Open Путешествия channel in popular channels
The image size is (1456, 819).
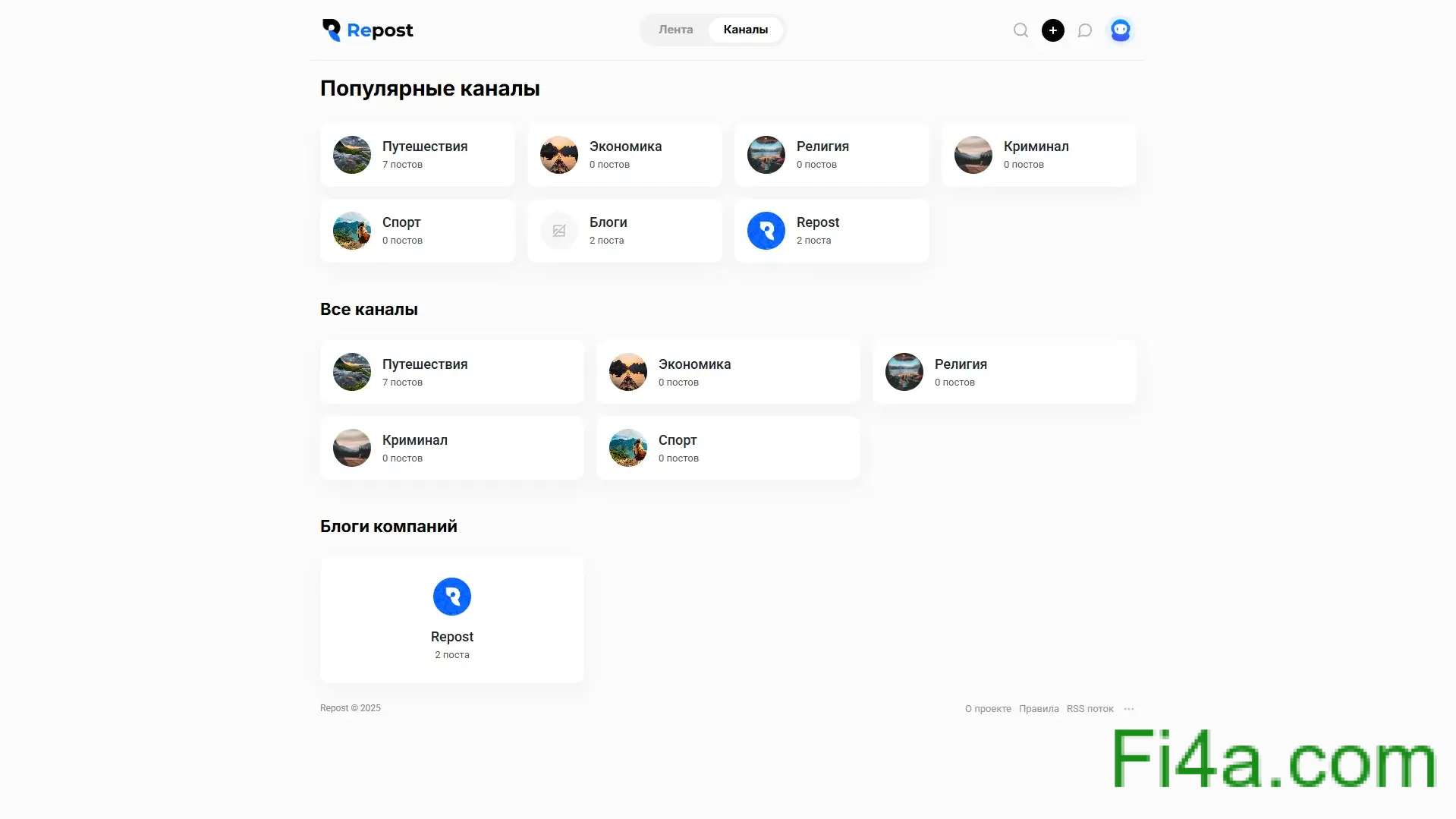(x=417, y=155)
